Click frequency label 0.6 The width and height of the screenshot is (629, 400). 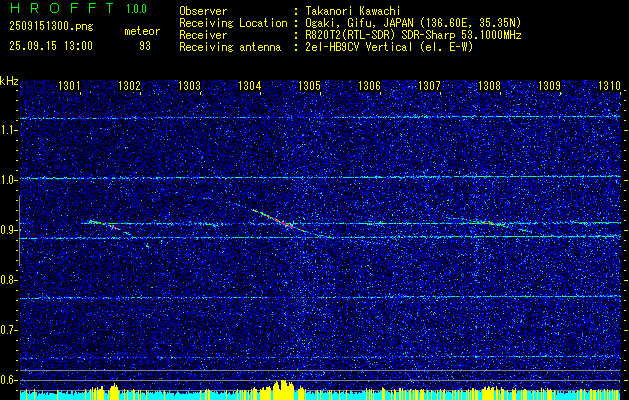click(x=7, y=380)
